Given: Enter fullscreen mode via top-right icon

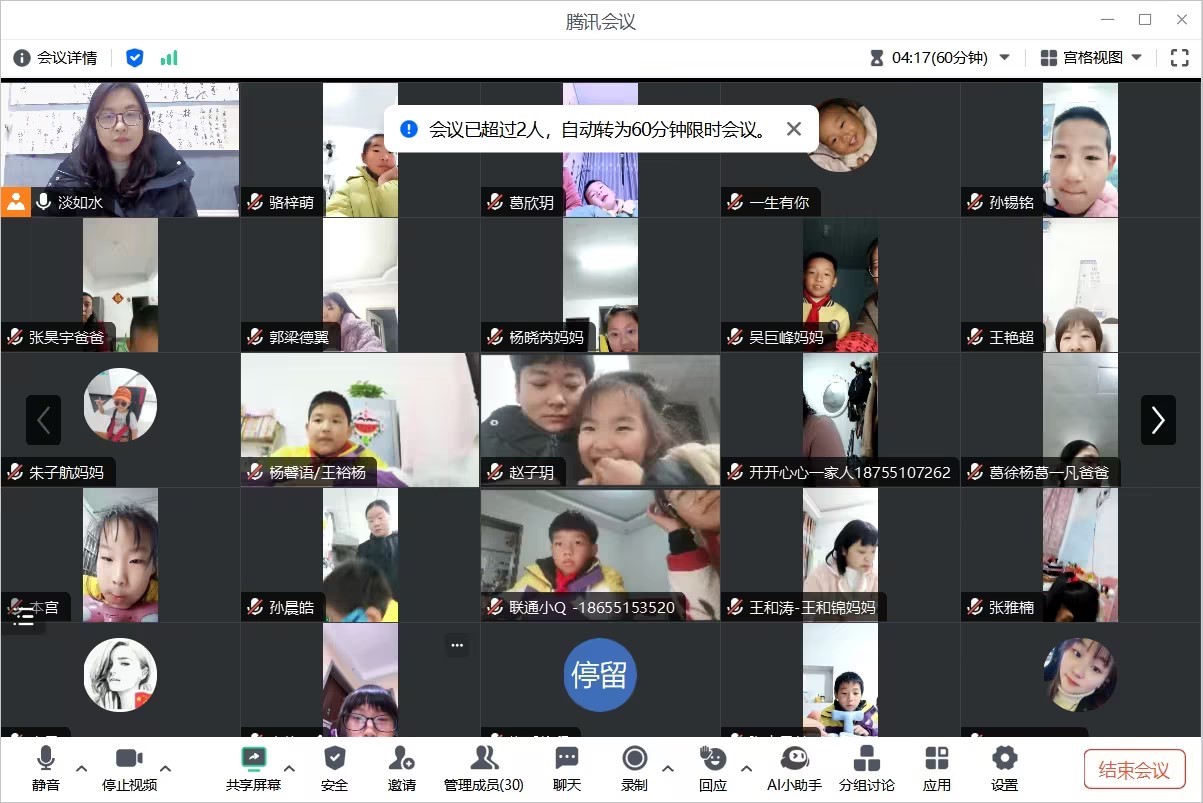Looking at the screenshot, I should click(x=1179, y=58).
